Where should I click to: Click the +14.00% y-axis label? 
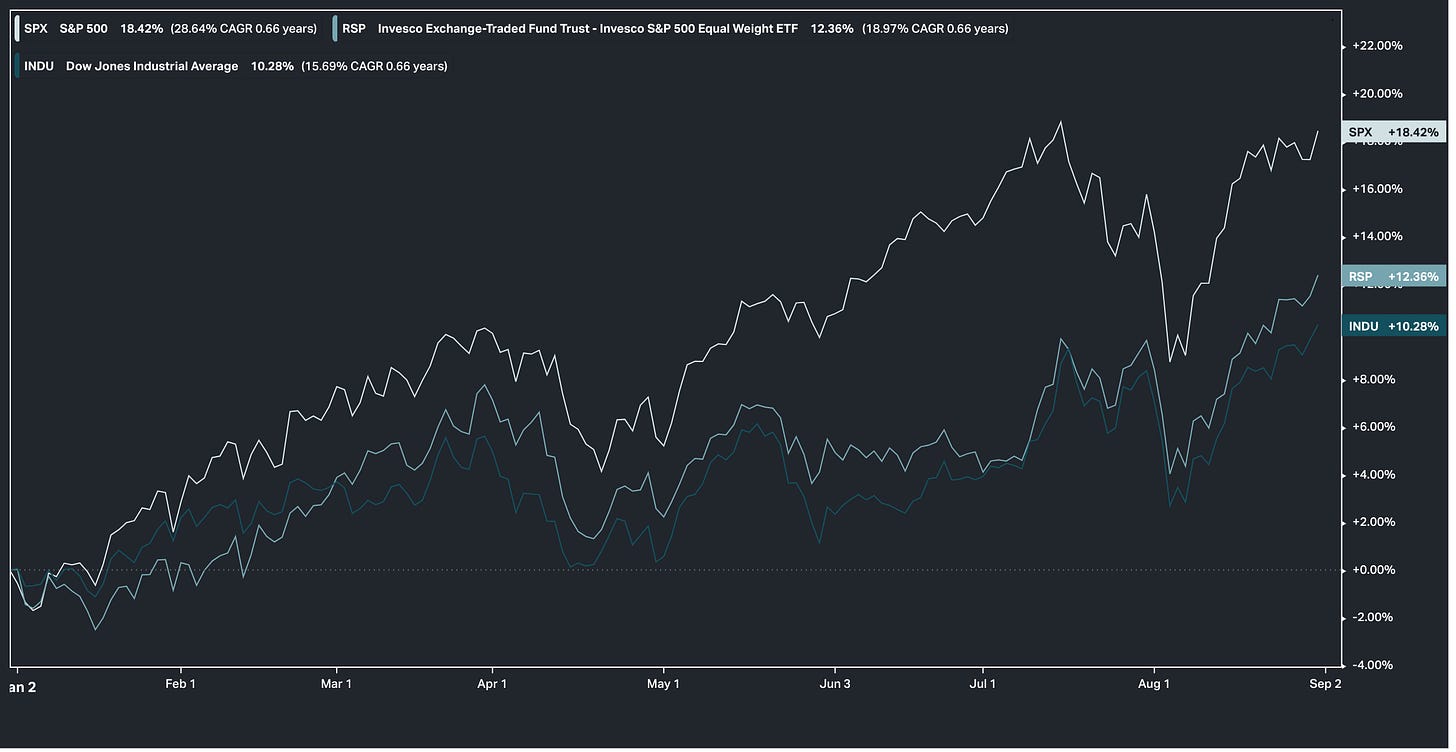click(x=1377, y=237)
